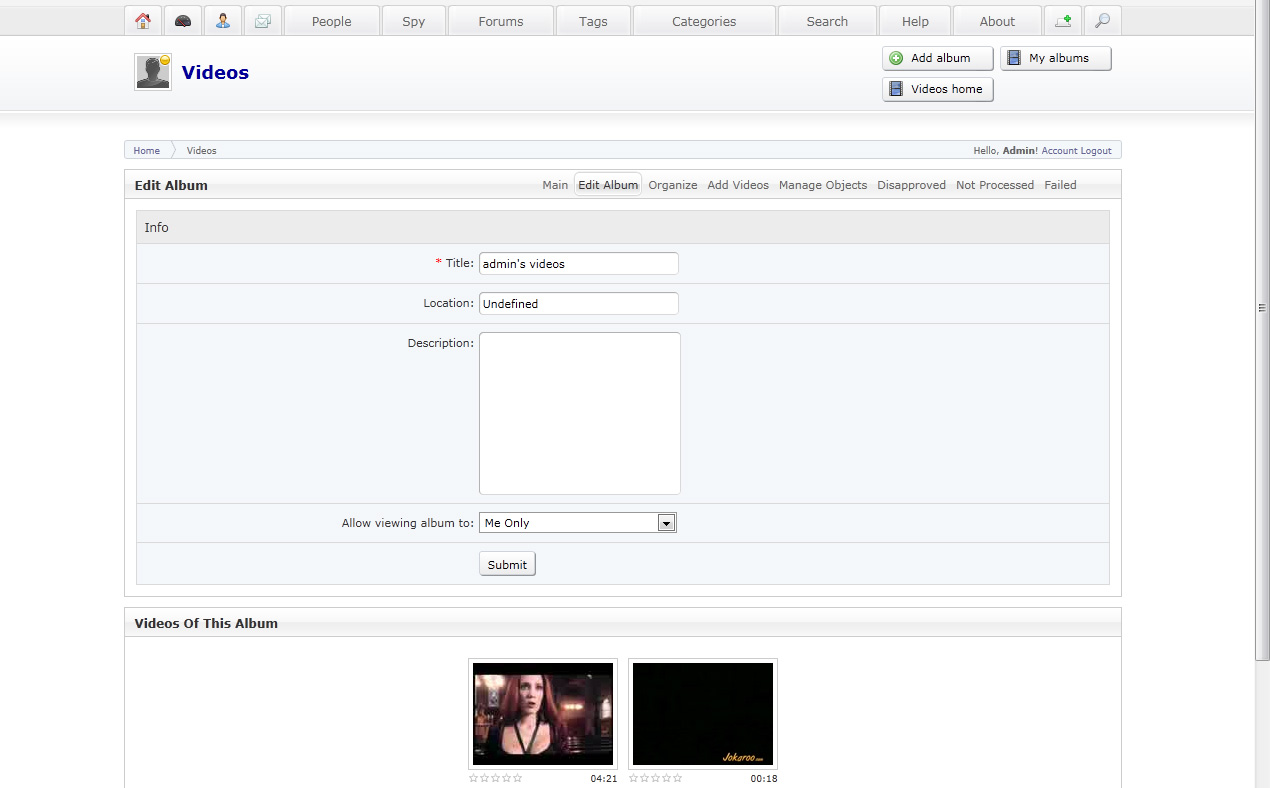Screen dimensions: 1270x788
Task: Open the red-haired woman video thumbnail
Action: click(x=543, y=713)
